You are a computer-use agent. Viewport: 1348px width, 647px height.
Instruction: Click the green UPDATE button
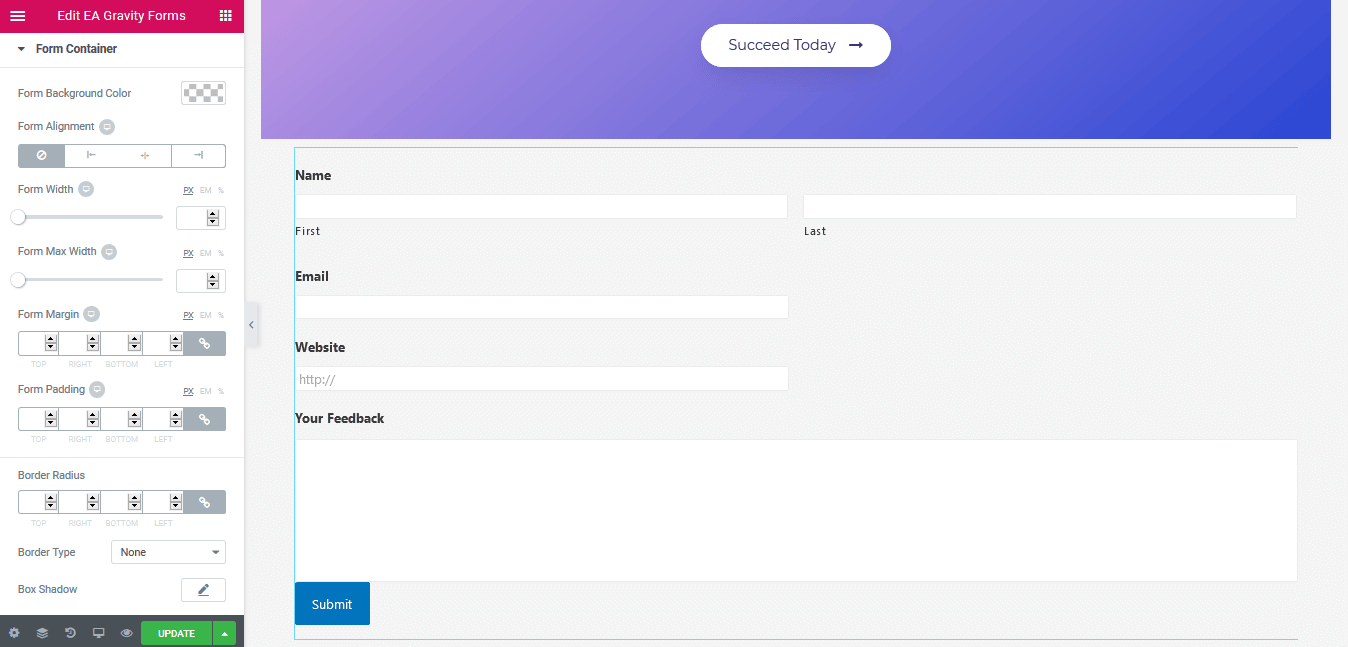pos(176,633)
